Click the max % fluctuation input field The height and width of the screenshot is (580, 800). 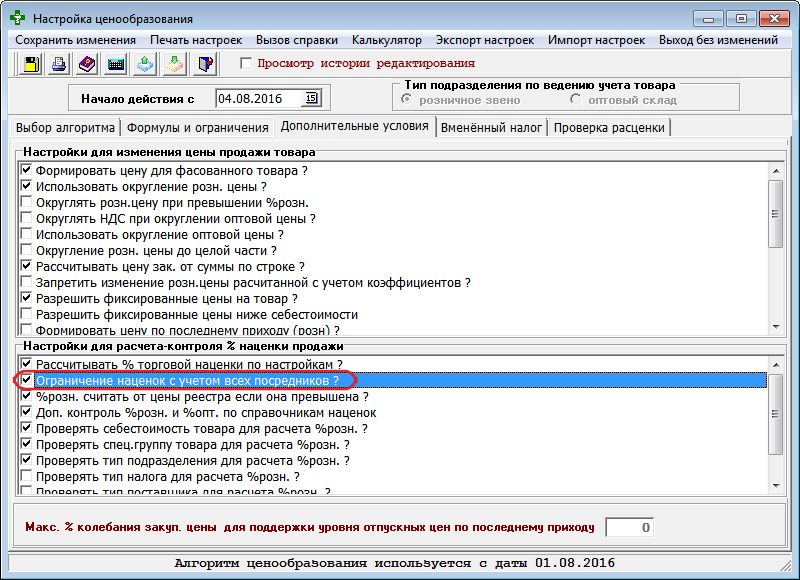(x=631, y=527)
